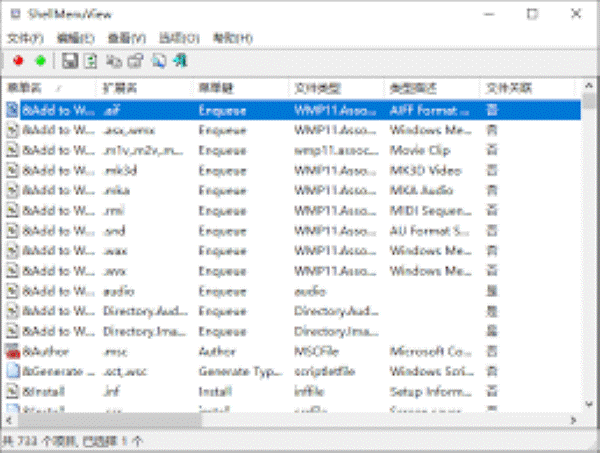
Task: Open the 查看(V) menu
Action: point(127,38)
